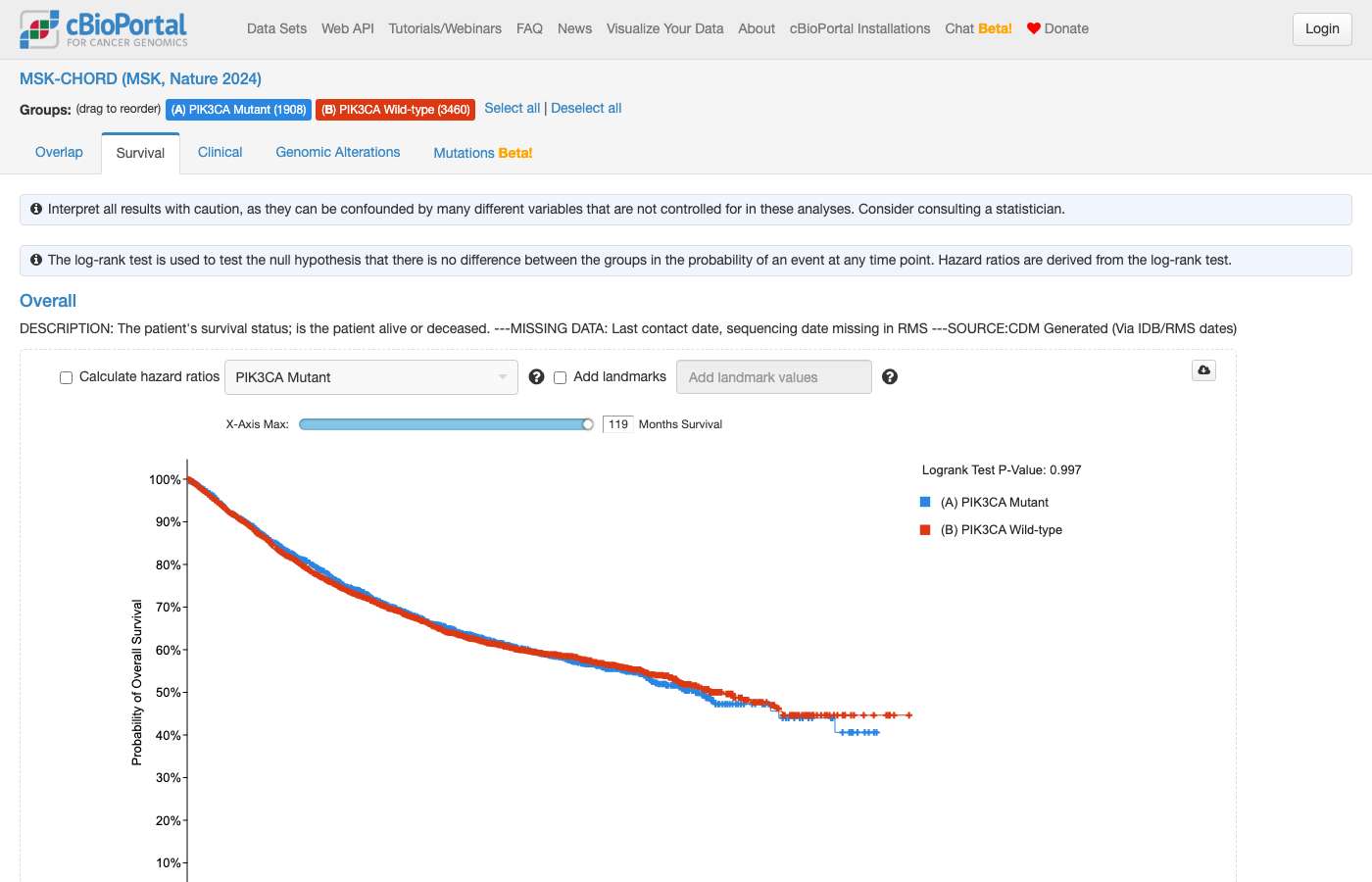The image size is (1372, 882).
Task: Go to Tutorials/Webinars
Action: coord(445,28)
